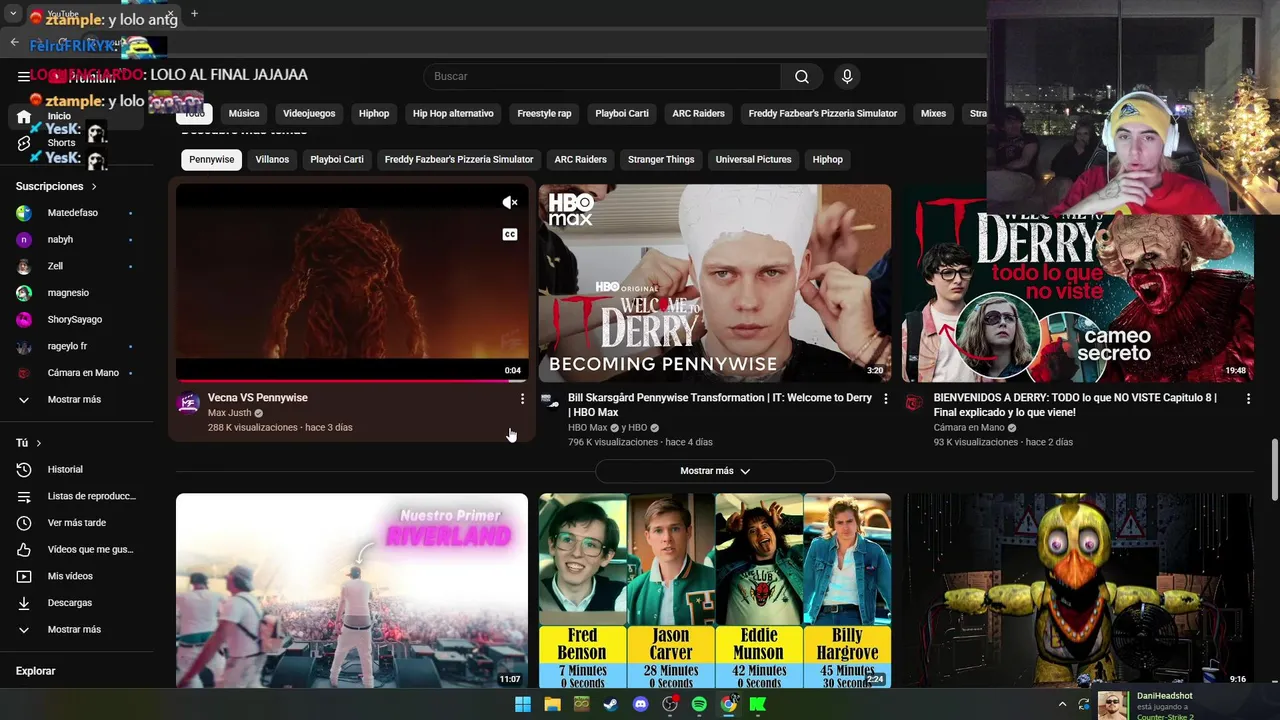The image size is (1280, 720).
Task: Open Steam from the taskbar
Action: (610, 704)
